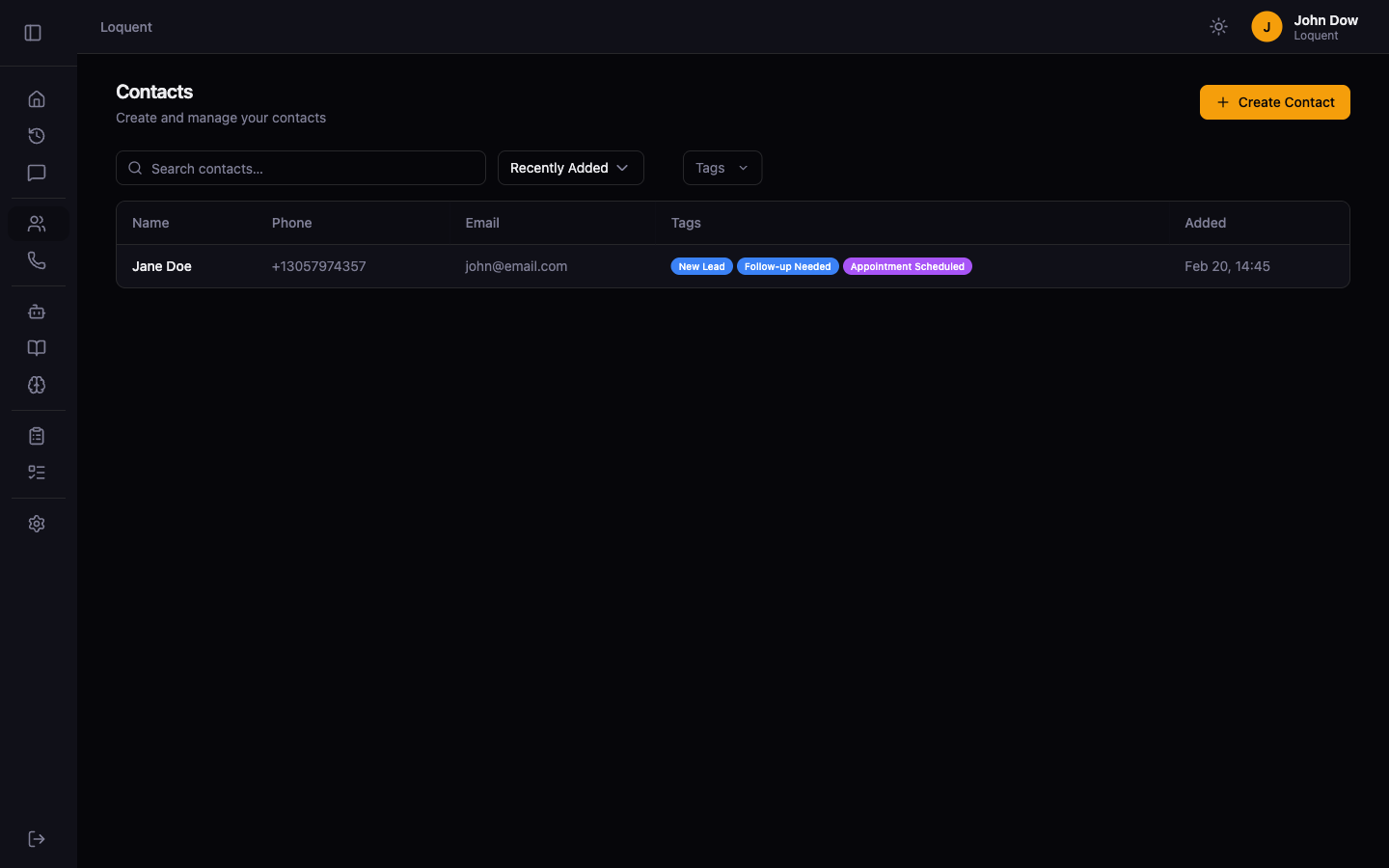
Task: Open the open-book knowledge icon
Action: (x=37, y=348)
